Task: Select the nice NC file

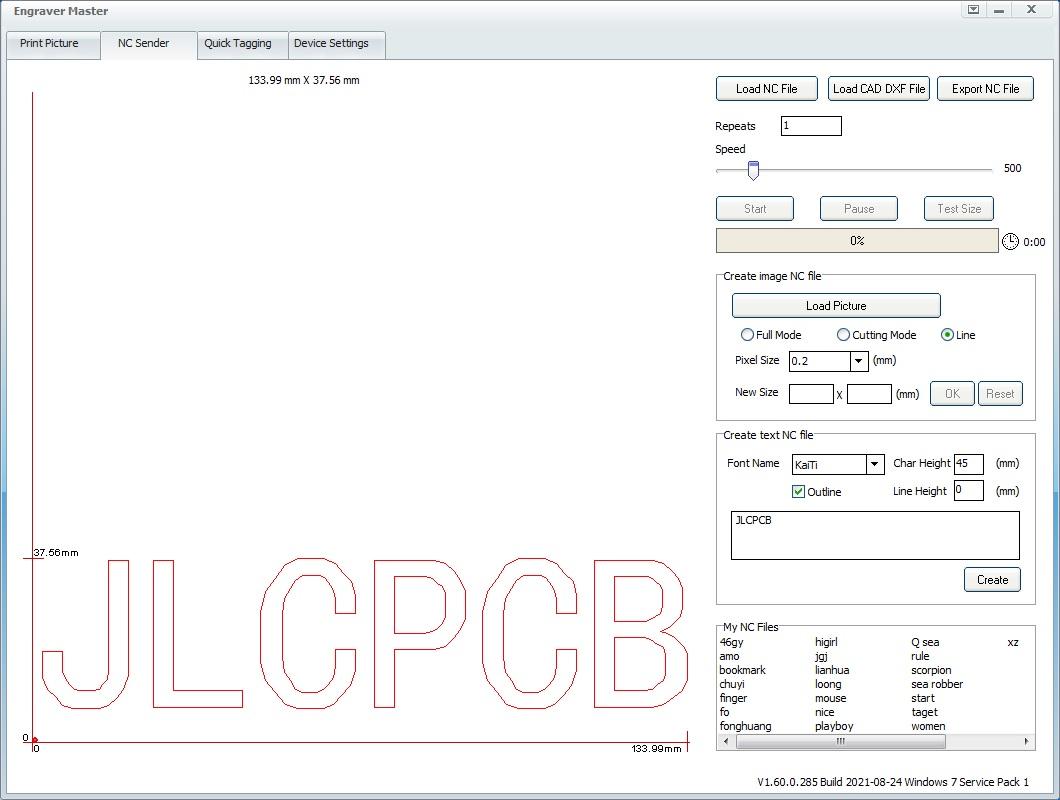Action: (x=825, y=712)
